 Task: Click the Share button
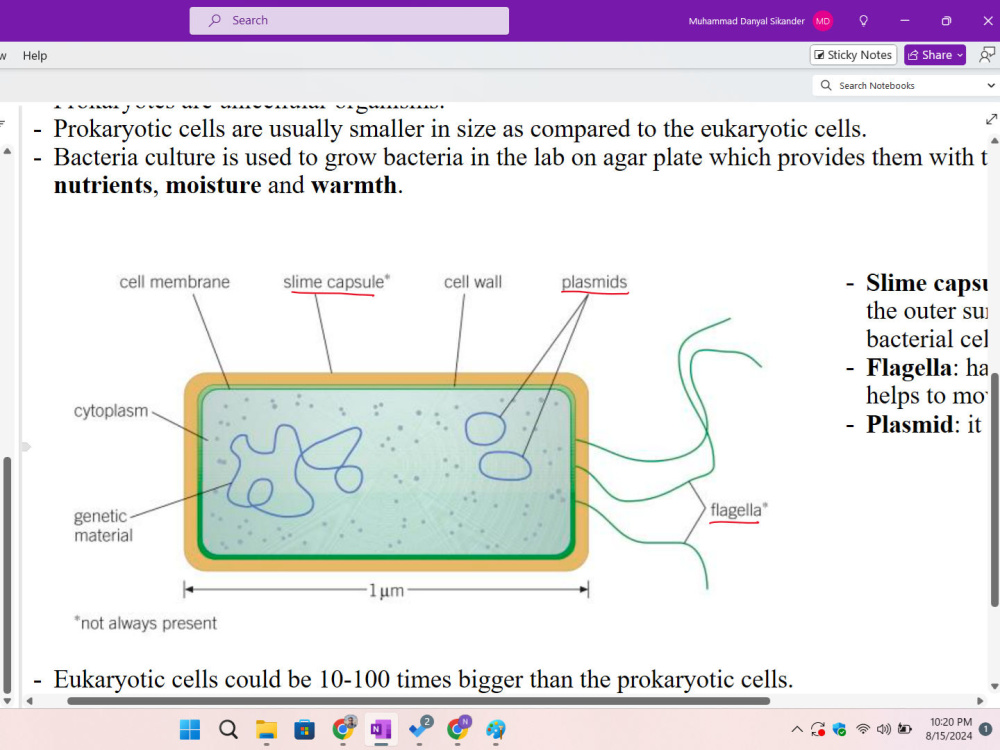coord(935,55)
